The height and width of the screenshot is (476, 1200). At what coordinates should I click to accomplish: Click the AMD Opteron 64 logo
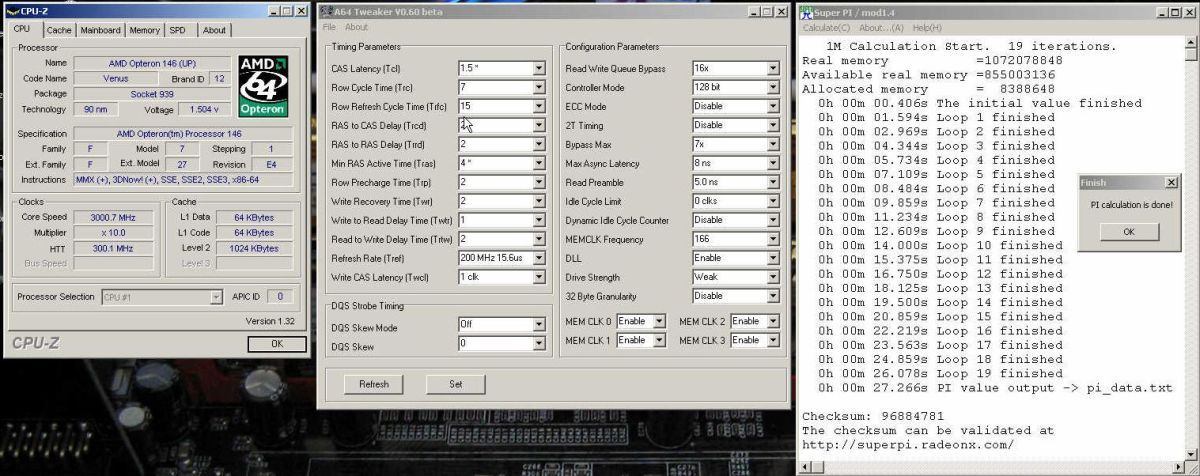263,86
